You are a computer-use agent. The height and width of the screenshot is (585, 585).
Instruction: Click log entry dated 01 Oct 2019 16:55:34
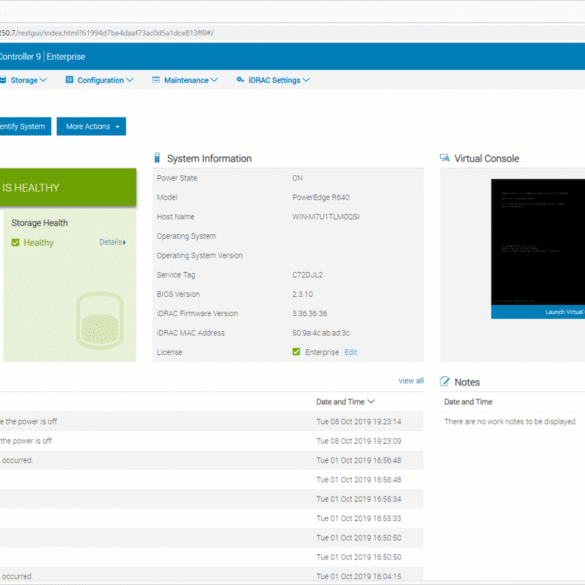212,499
